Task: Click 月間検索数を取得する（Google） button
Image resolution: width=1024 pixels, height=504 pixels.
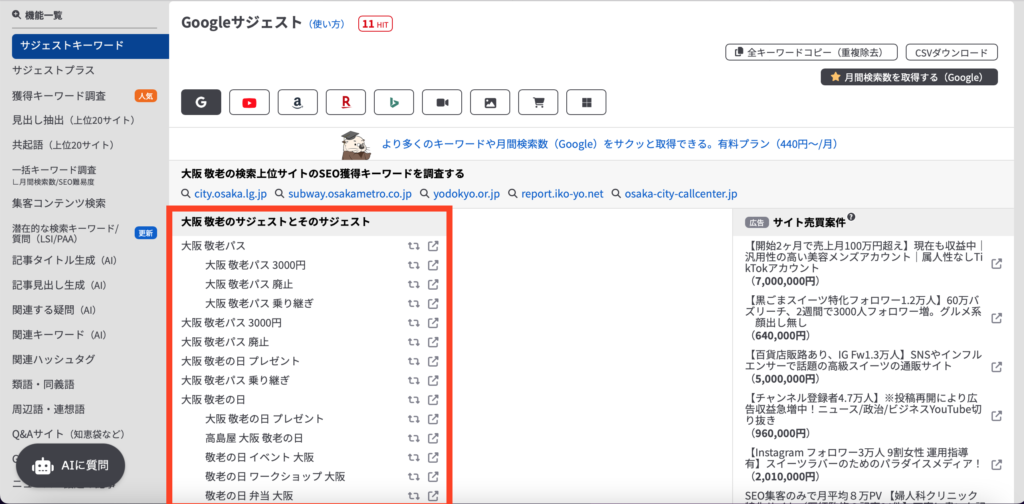Action: coord(908,76)
